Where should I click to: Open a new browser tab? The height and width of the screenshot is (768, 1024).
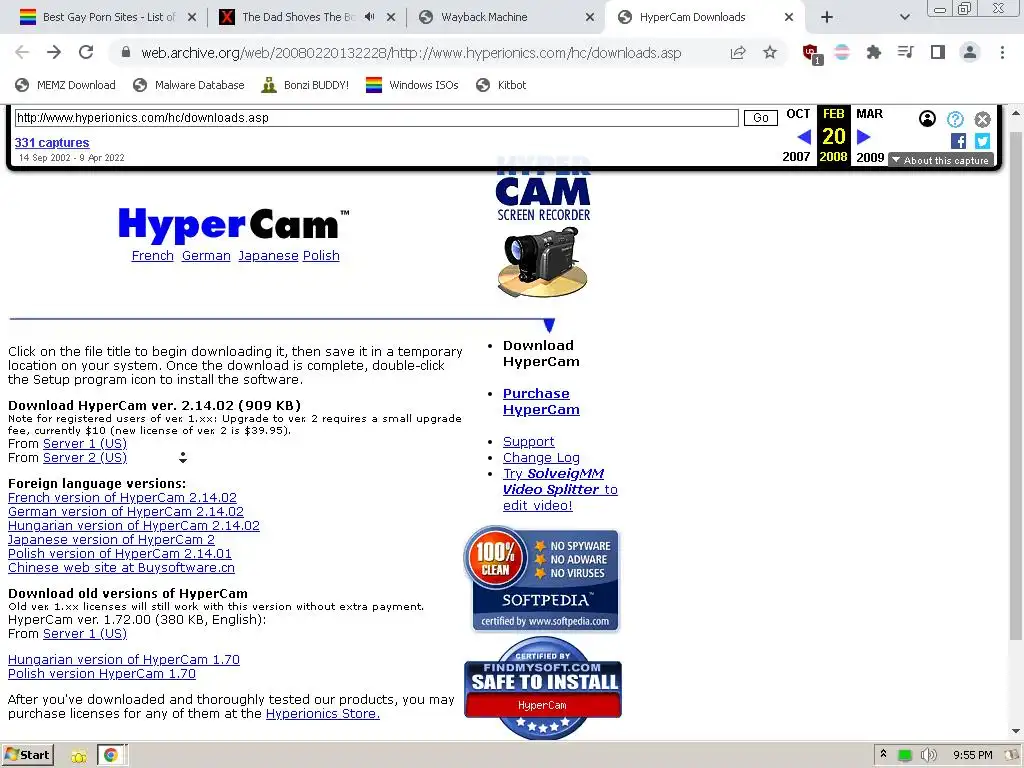click(826, 18)
